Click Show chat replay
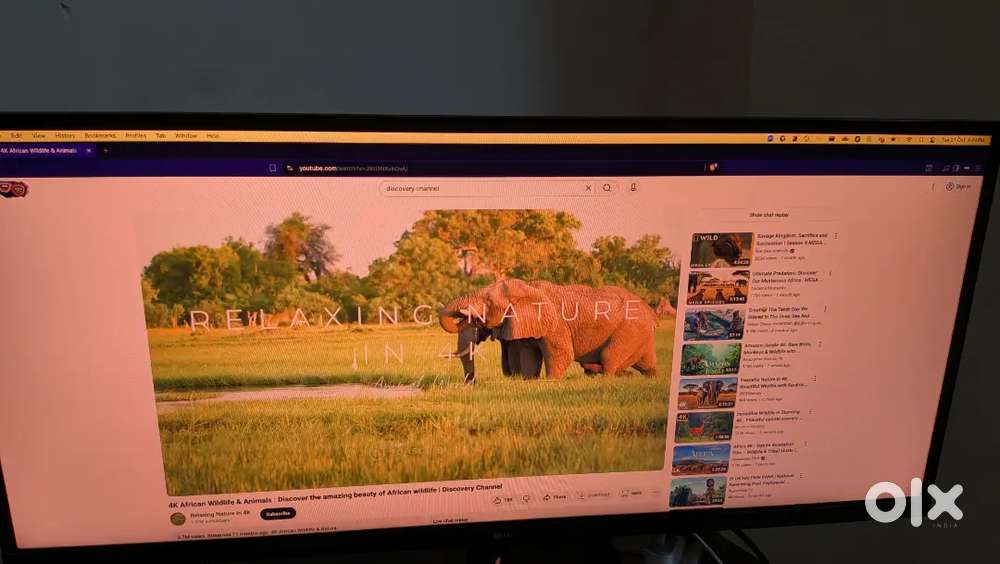Viewport: 1000px width, 564px height. 768,215
